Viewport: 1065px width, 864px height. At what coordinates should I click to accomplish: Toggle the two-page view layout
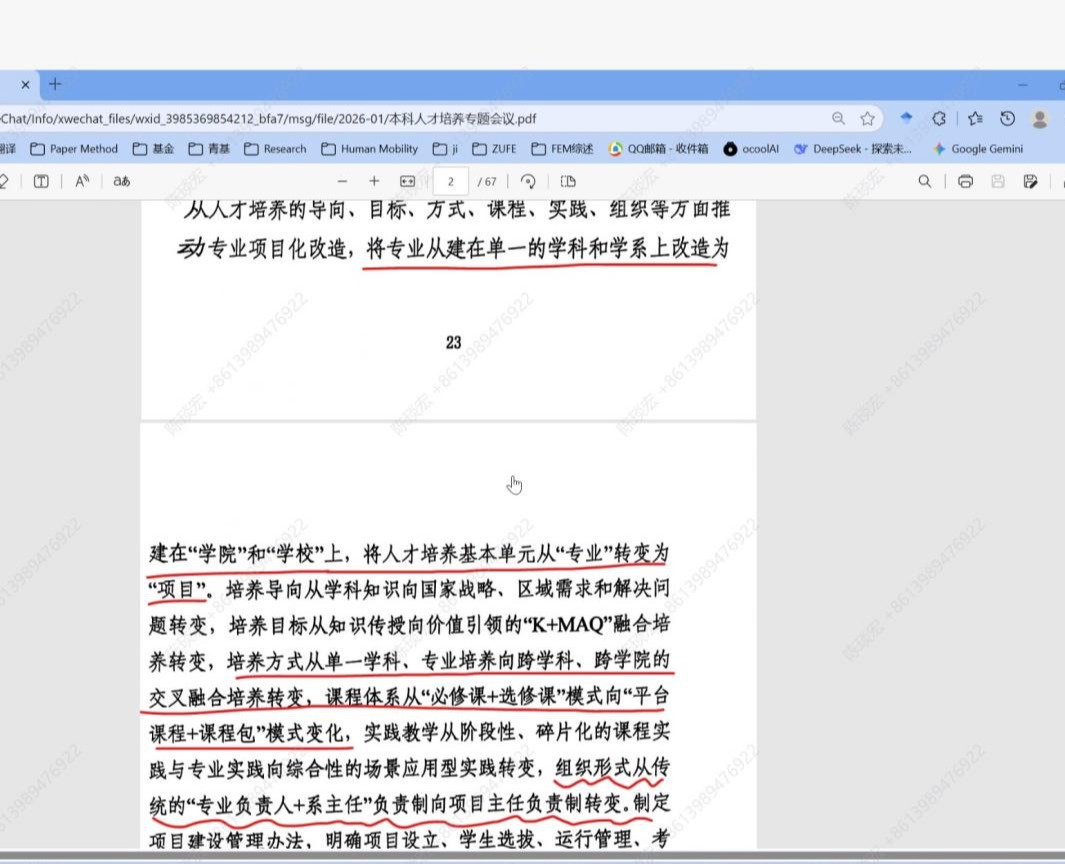(568, 181)
